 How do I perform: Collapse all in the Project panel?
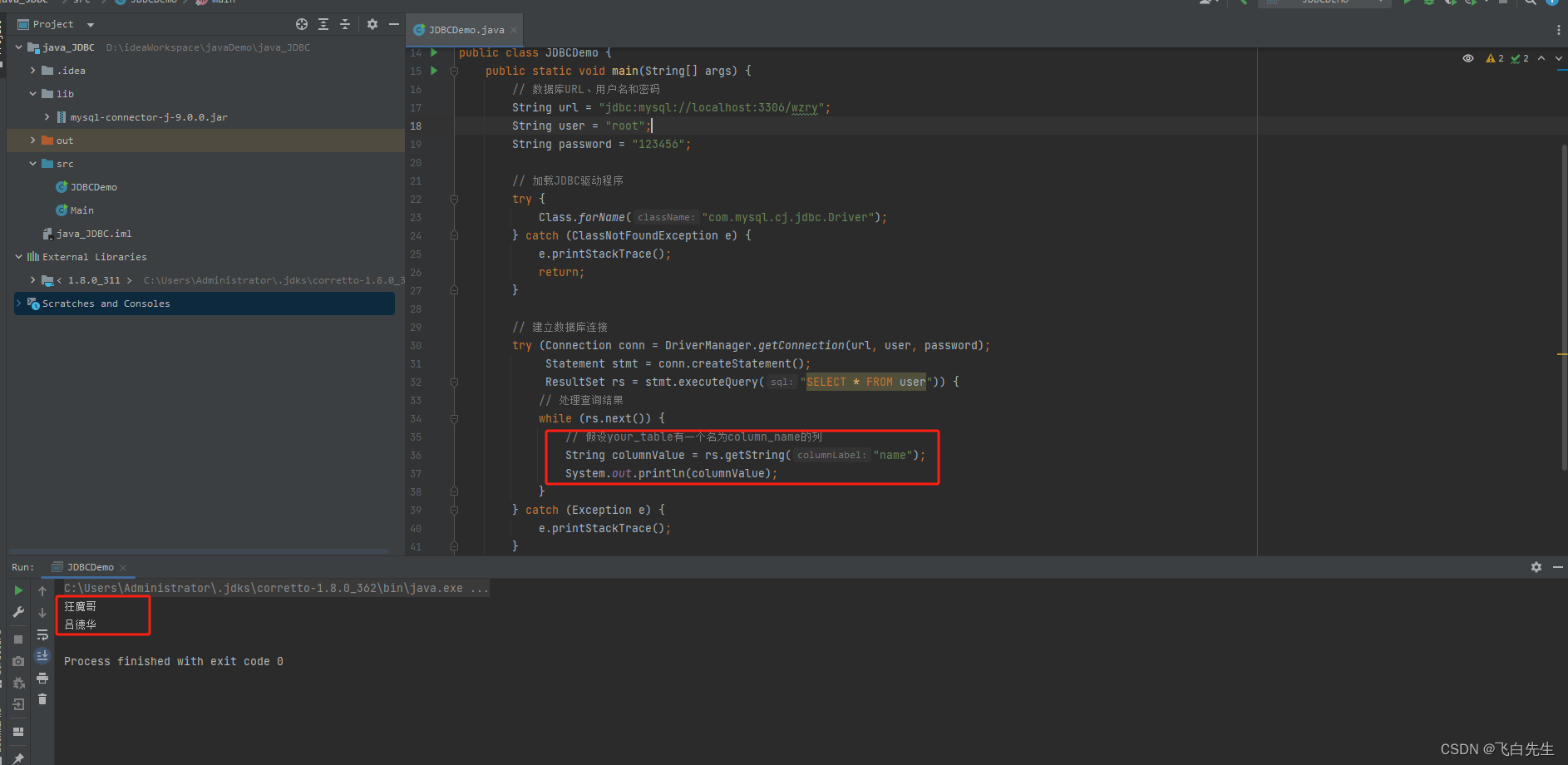point(345,24)
